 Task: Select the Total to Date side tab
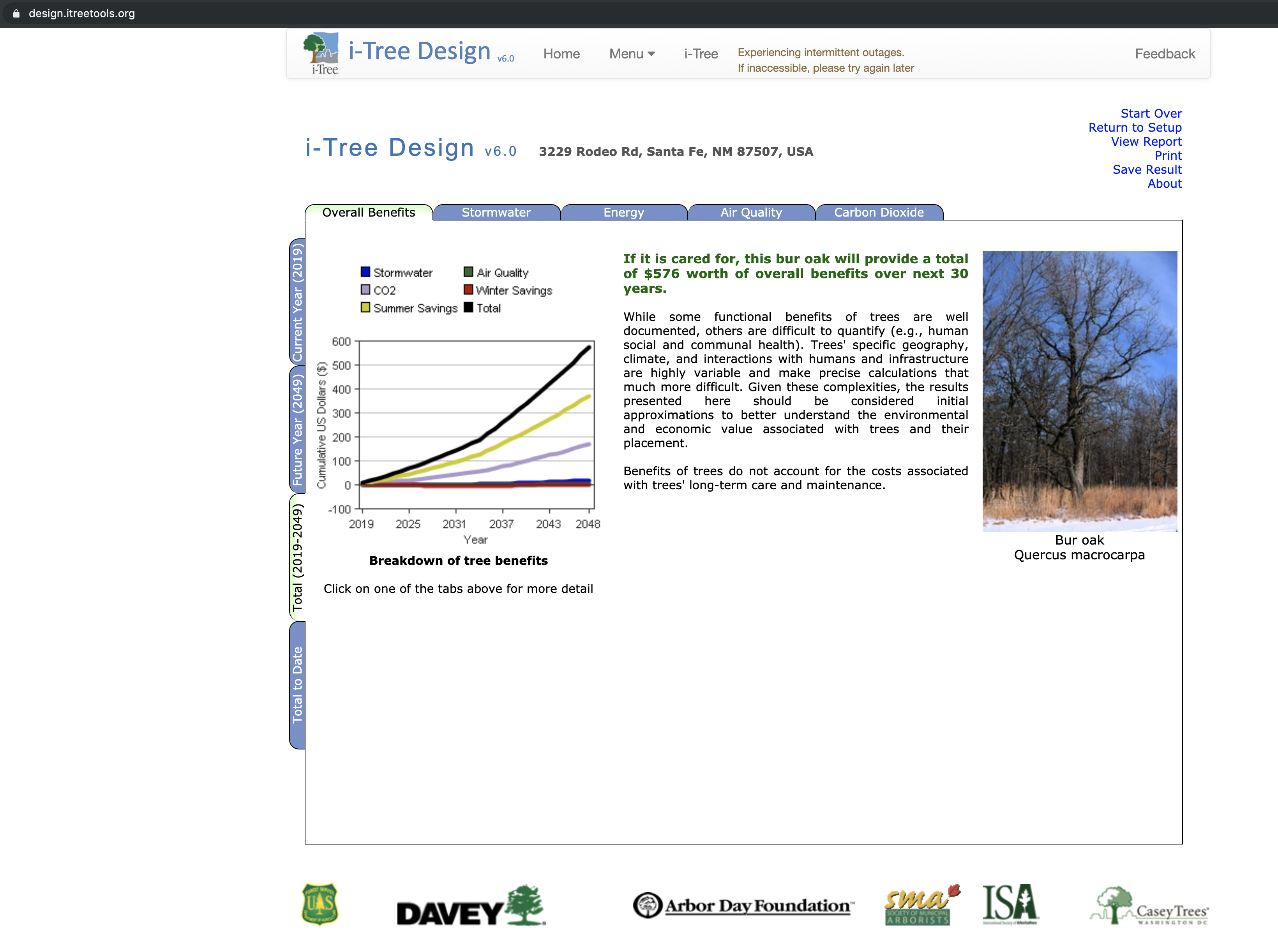click(297, 685)
